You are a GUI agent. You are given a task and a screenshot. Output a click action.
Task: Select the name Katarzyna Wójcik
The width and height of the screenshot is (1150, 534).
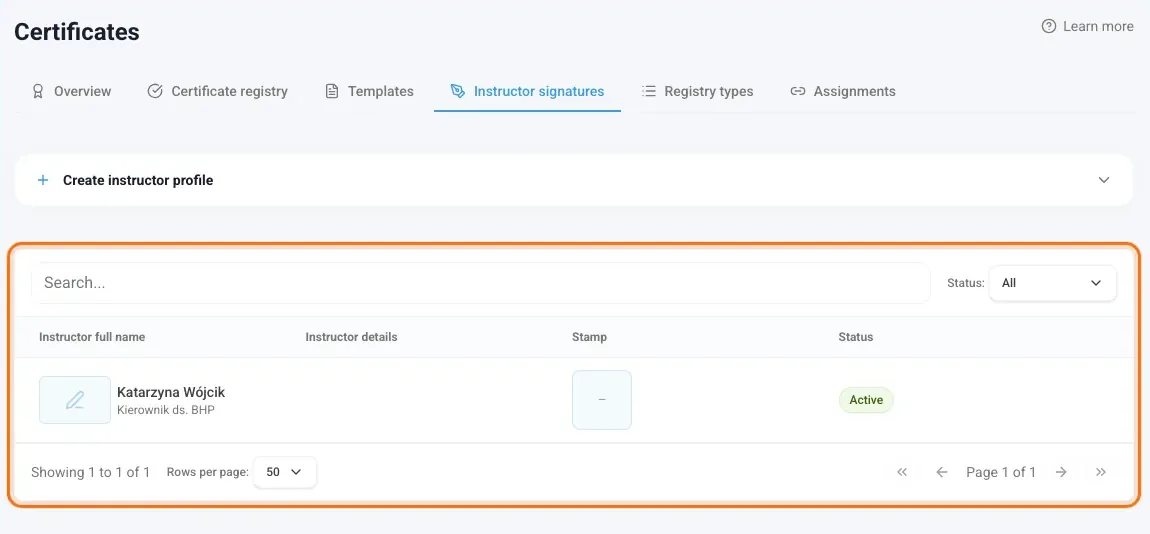[171, 392]
